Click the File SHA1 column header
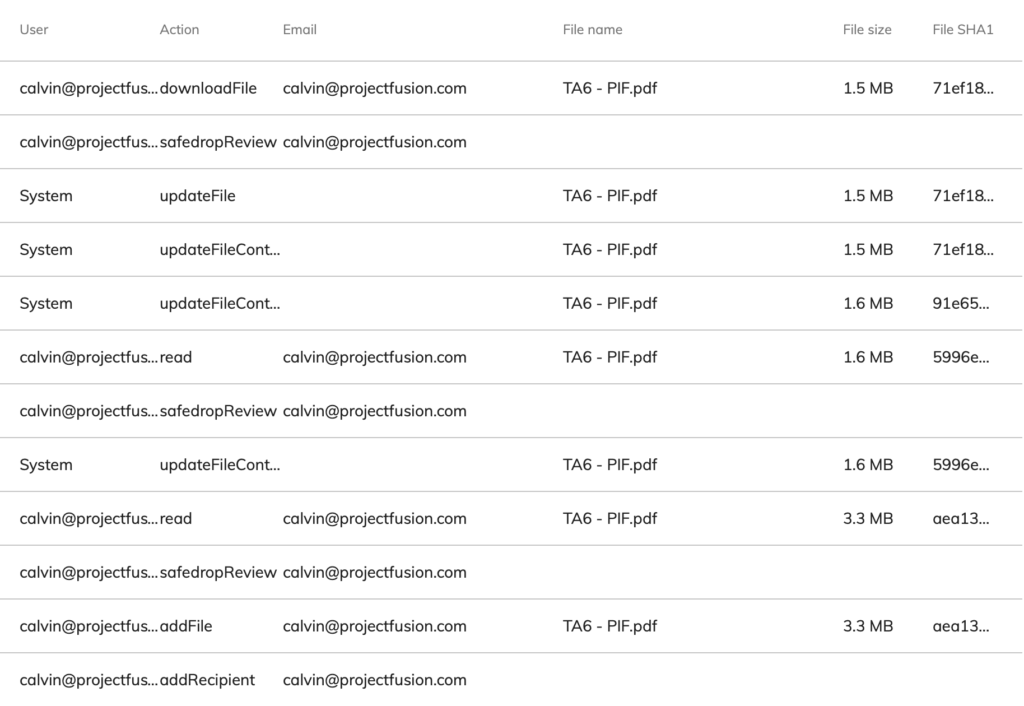The height and width of the screenshot is (706, 1024). tap(963, 29)
